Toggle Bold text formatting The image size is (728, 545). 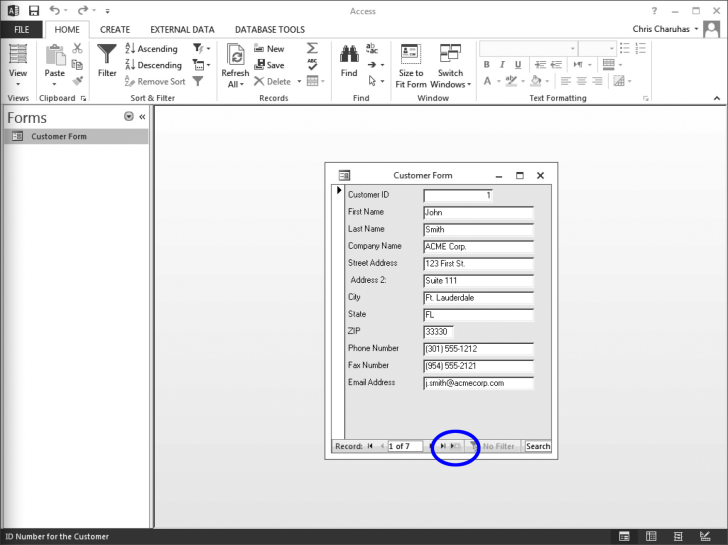point(487,65)
